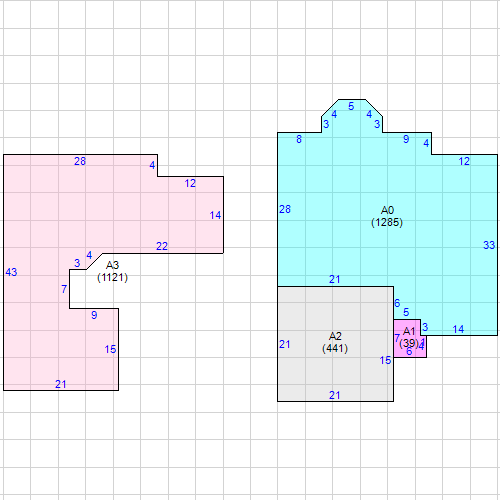The width and height of the screenshot is (500, 500).
Task: Click the 21 dimension on A2's bottom edge
Action: (x=335, y=395)
